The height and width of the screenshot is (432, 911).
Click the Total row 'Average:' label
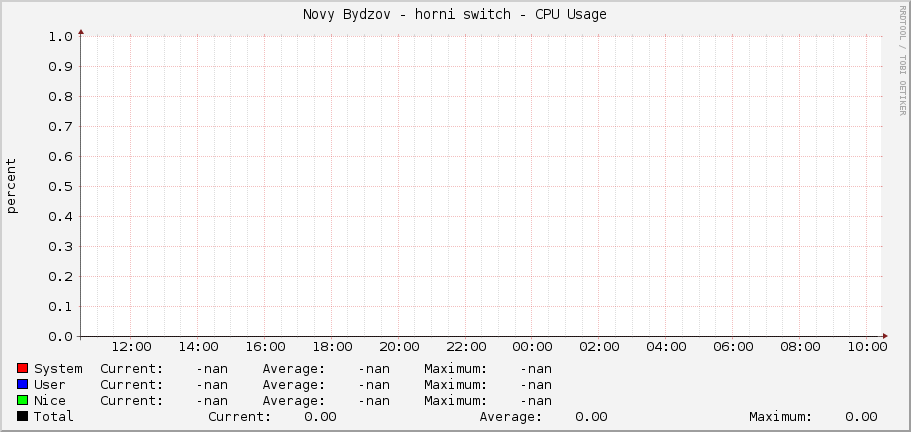[511, 416]
